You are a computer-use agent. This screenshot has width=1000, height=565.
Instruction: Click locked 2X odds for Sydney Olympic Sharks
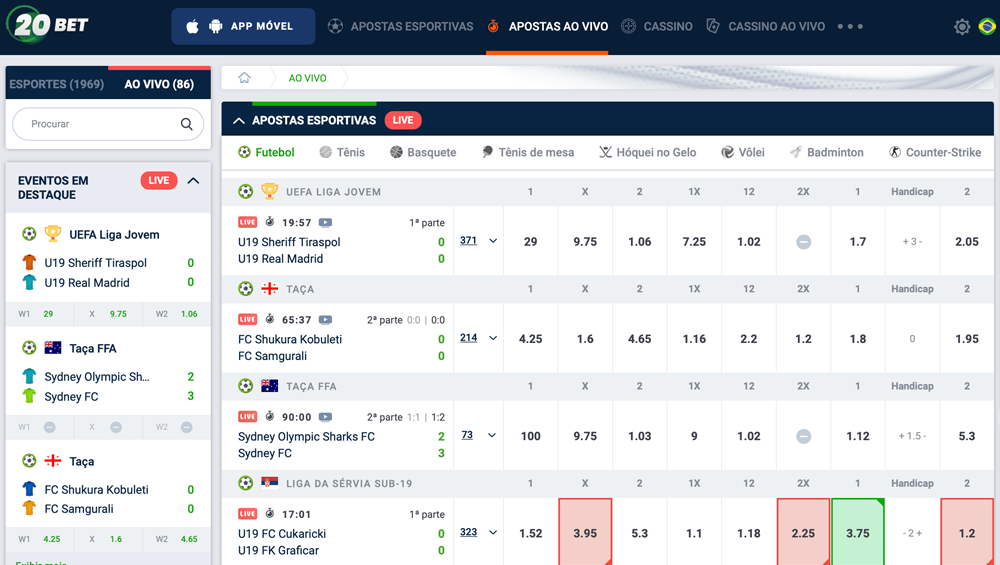(x=804, y=436)
